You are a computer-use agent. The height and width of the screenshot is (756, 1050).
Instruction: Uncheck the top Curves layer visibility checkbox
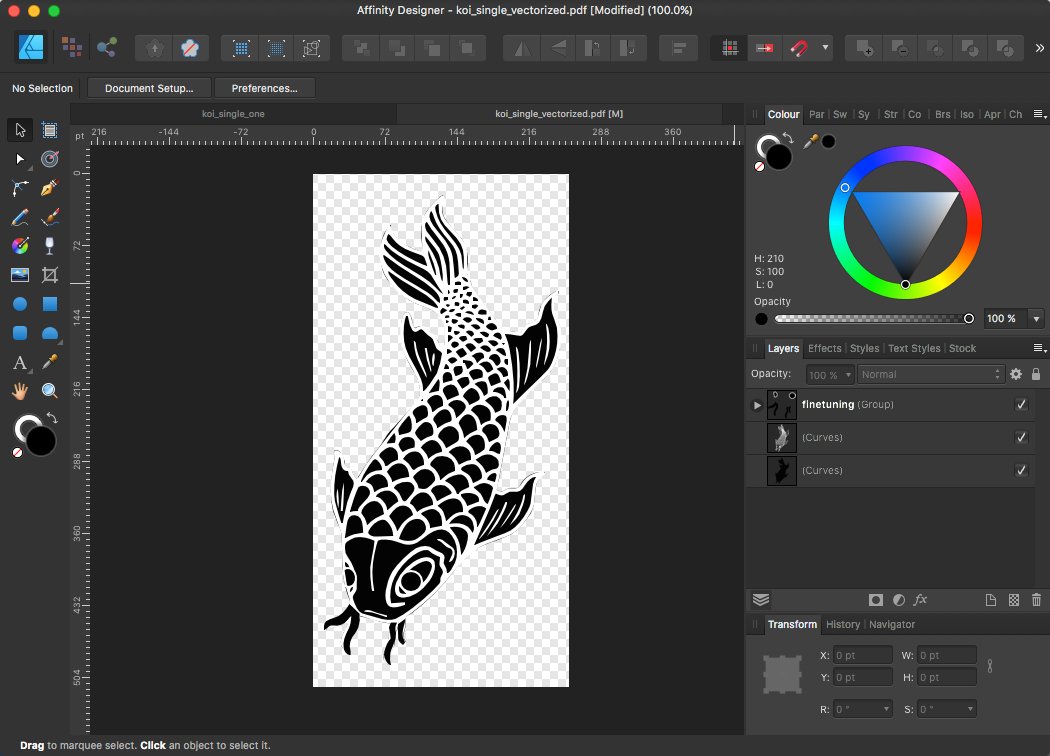[1021, 437]
